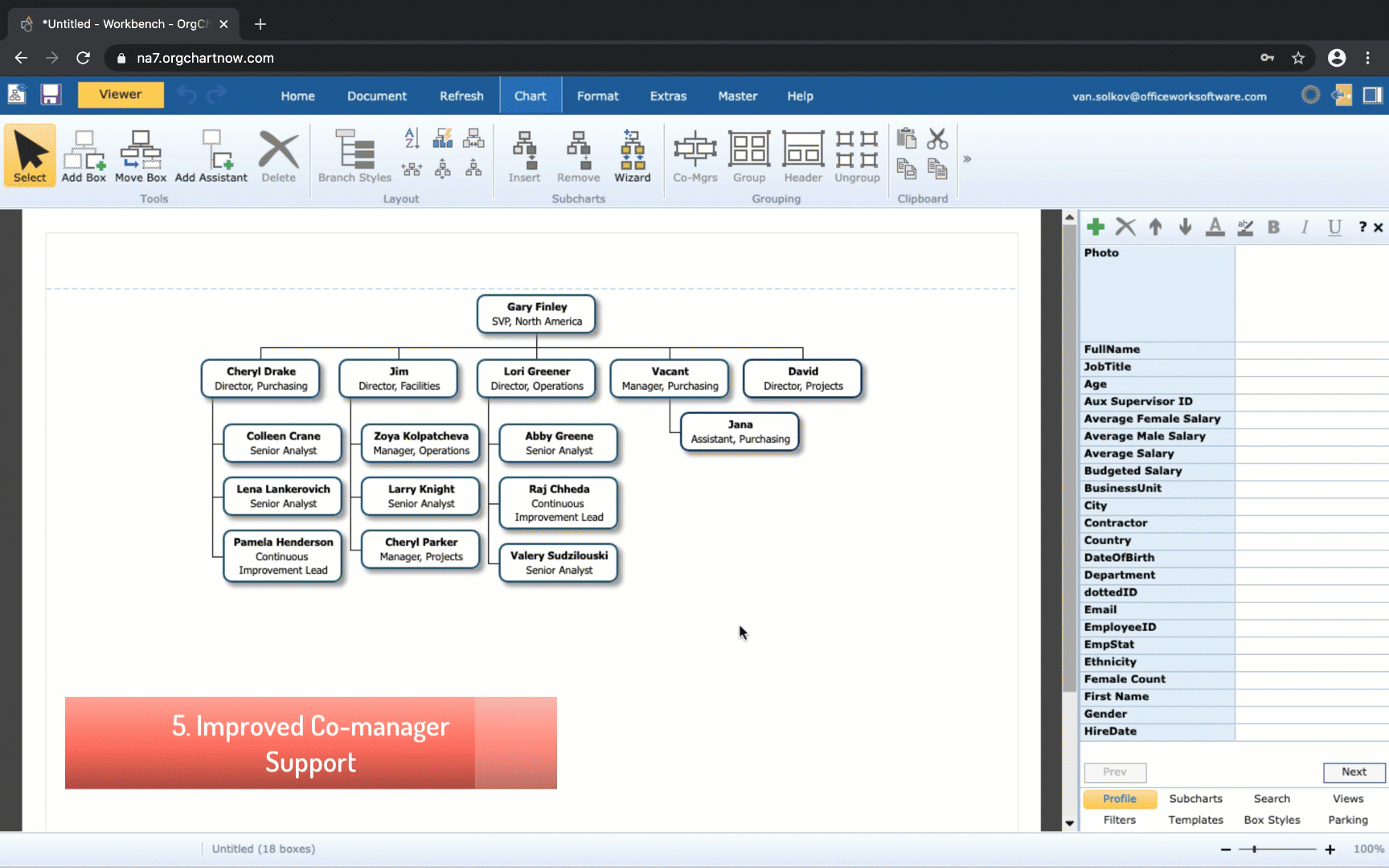This screenshot has height=868, width=1389.
Task: Click the zoom in plus button
Action: [x=1330, y=850]
